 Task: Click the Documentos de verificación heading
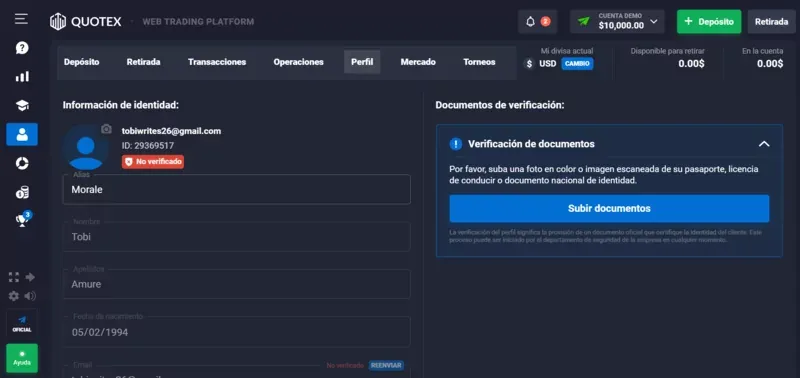500,106
